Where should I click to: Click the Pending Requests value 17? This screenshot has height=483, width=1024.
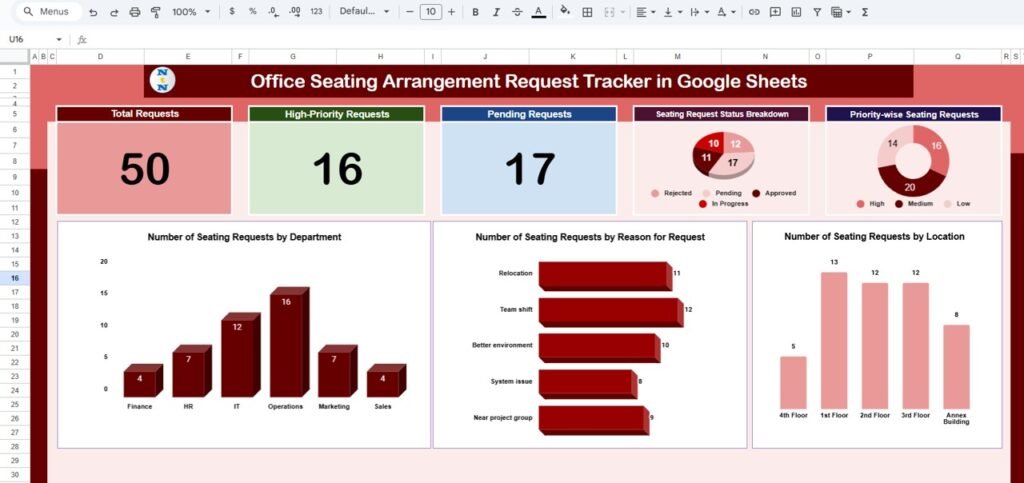tap(529, 168)
